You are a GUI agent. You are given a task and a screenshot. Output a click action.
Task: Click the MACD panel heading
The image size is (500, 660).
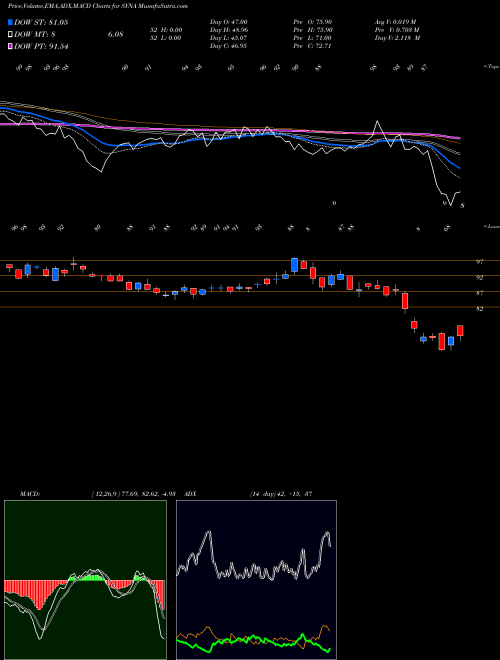30,494
